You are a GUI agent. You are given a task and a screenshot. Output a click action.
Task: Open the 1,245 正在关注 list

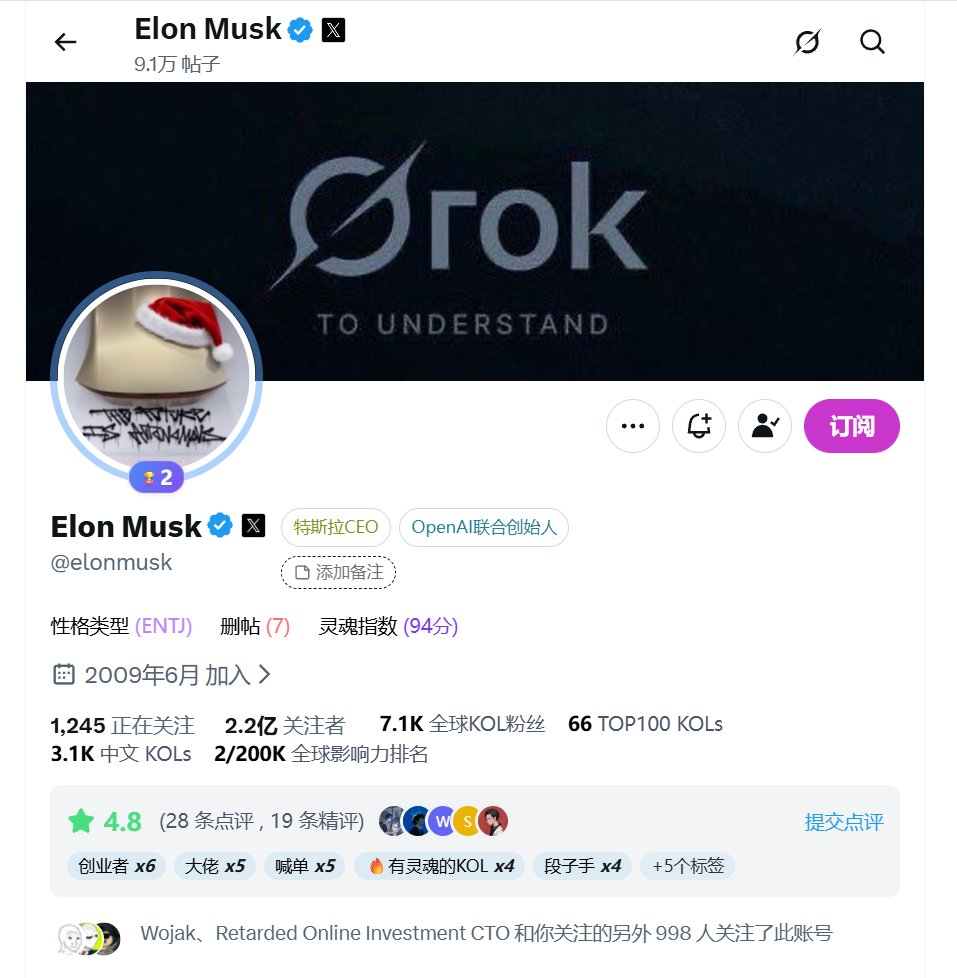coord(122,725)
